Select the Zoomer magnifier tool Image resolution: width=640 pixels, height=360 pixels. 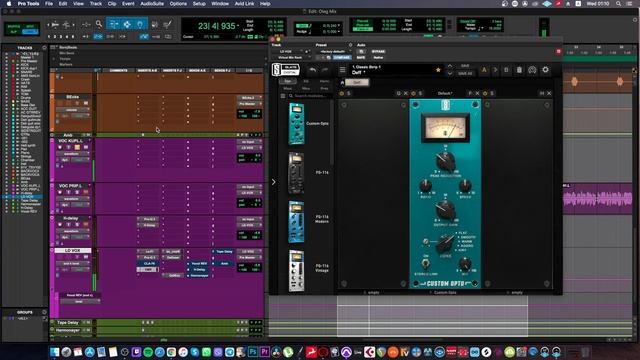coord(99,24)
